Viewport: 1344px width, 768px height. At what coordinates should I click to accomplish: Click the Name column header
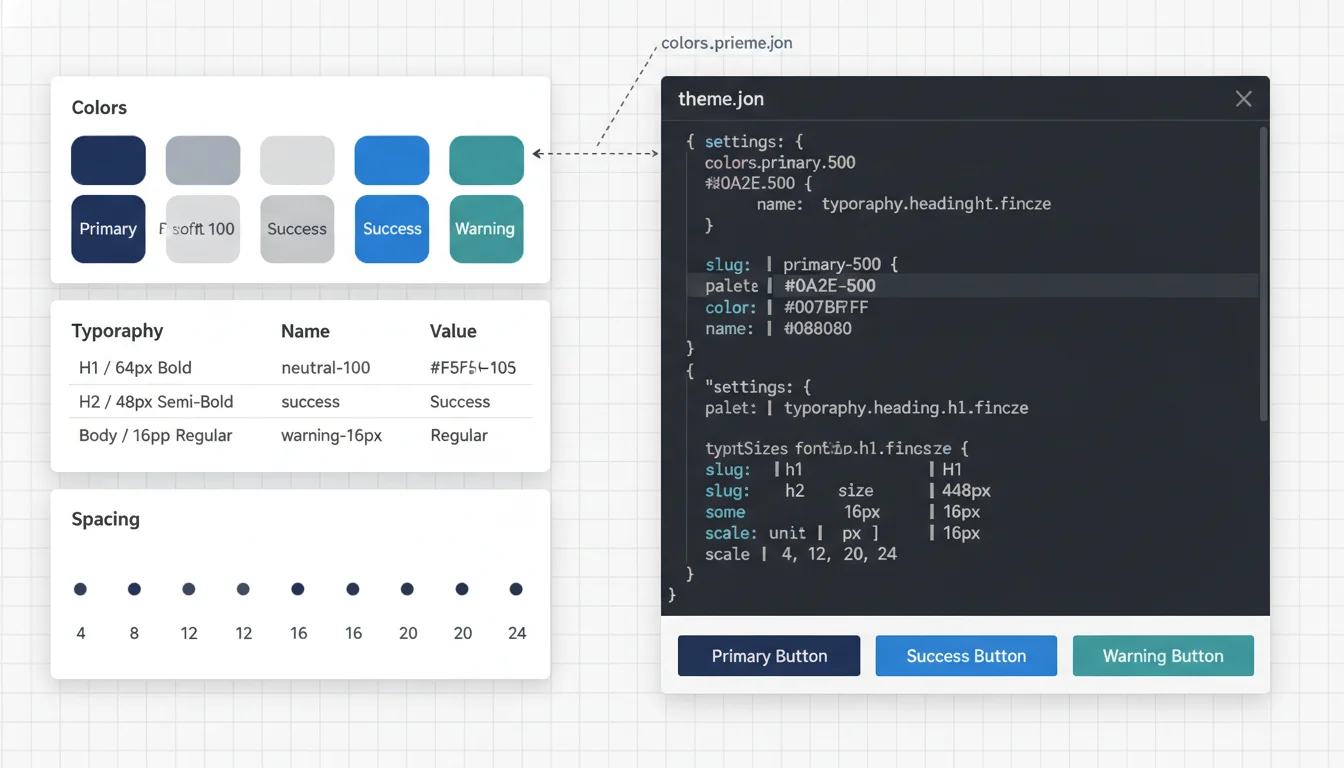click(305, 331)
